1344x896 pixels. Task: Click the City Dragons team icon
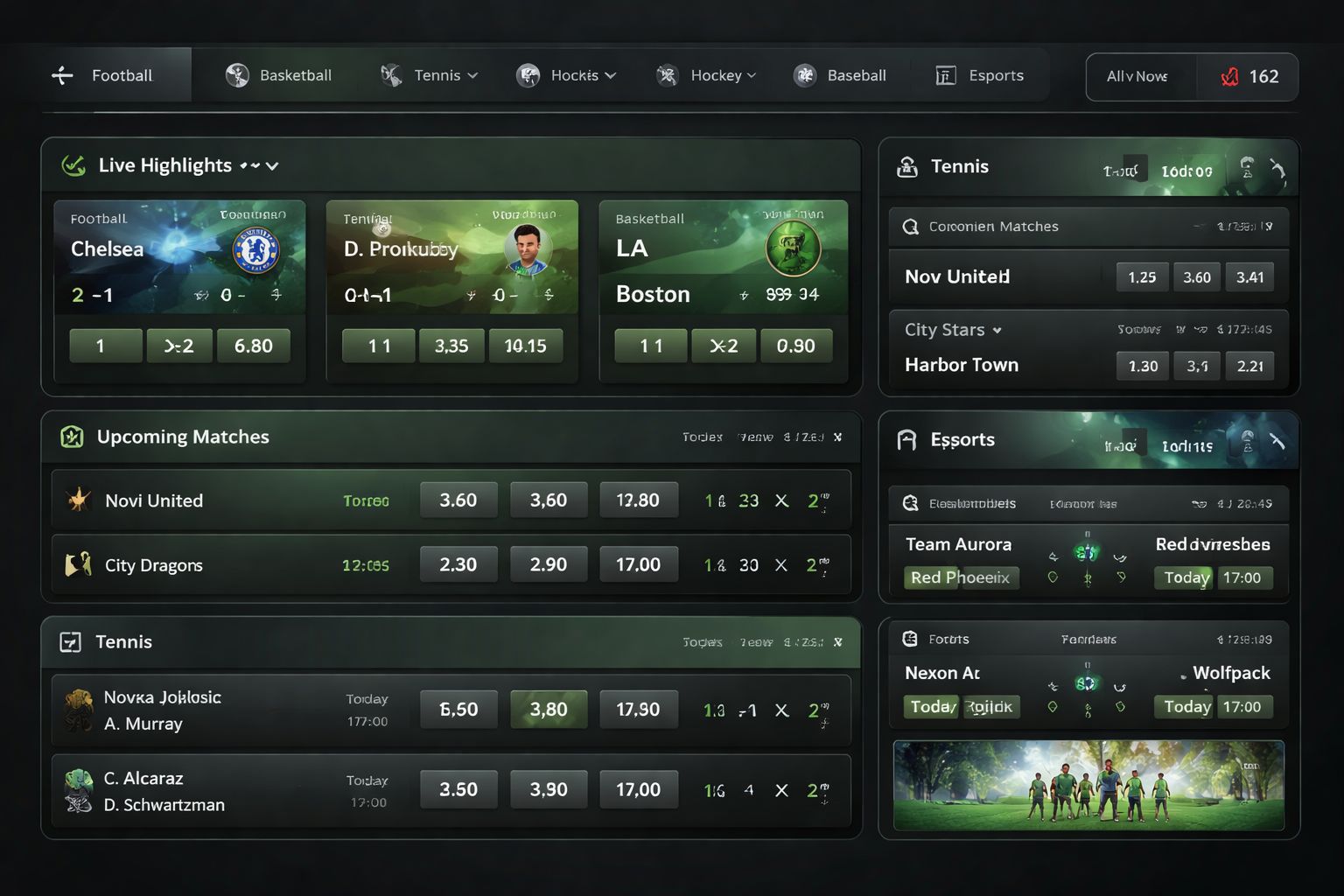(79, 564)
